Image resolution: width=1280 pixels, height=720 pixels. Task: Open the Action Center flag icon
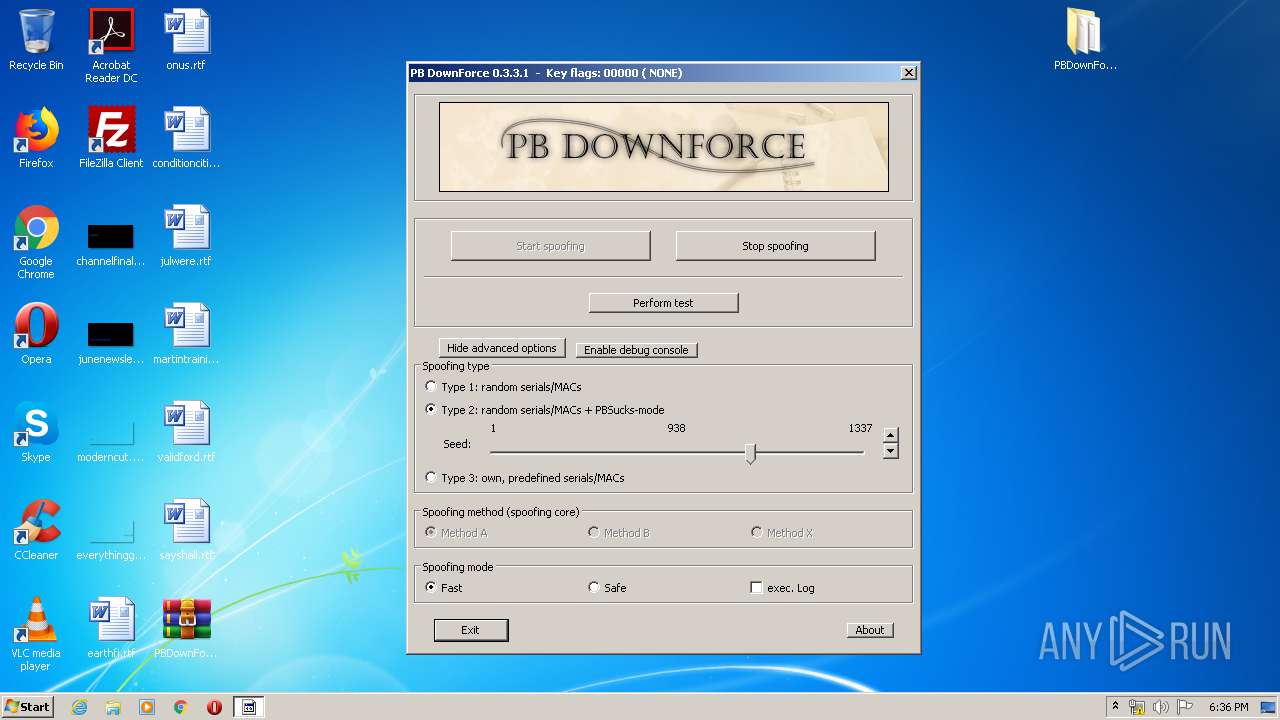pos(1185,707)
